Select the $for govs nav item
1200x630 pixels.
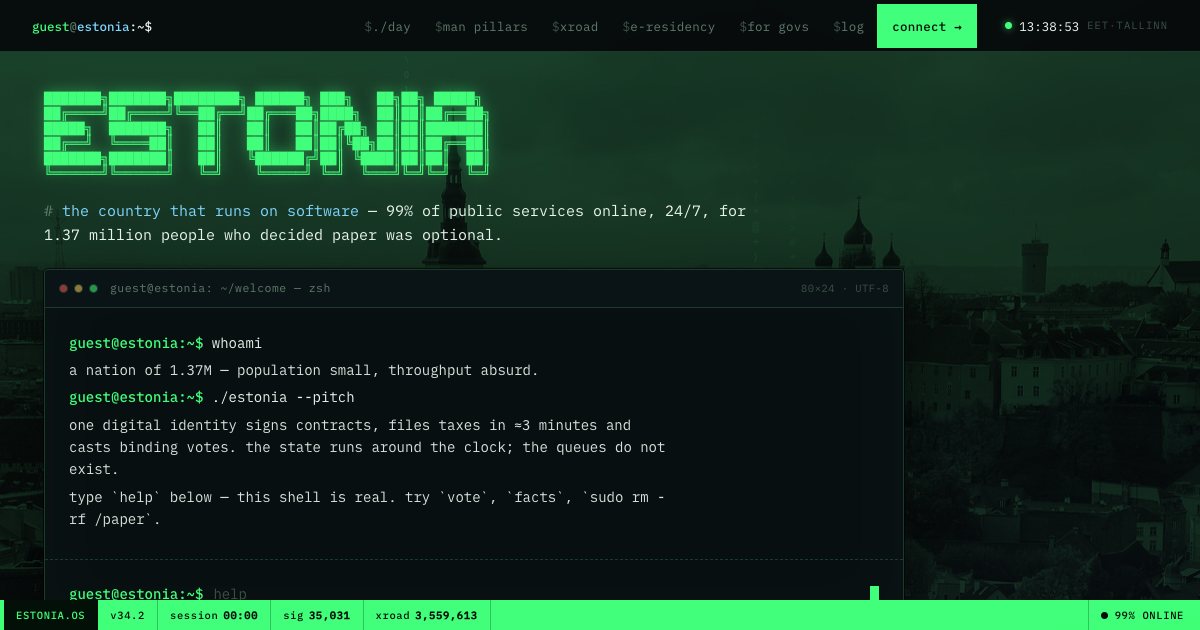click(774, 27)
